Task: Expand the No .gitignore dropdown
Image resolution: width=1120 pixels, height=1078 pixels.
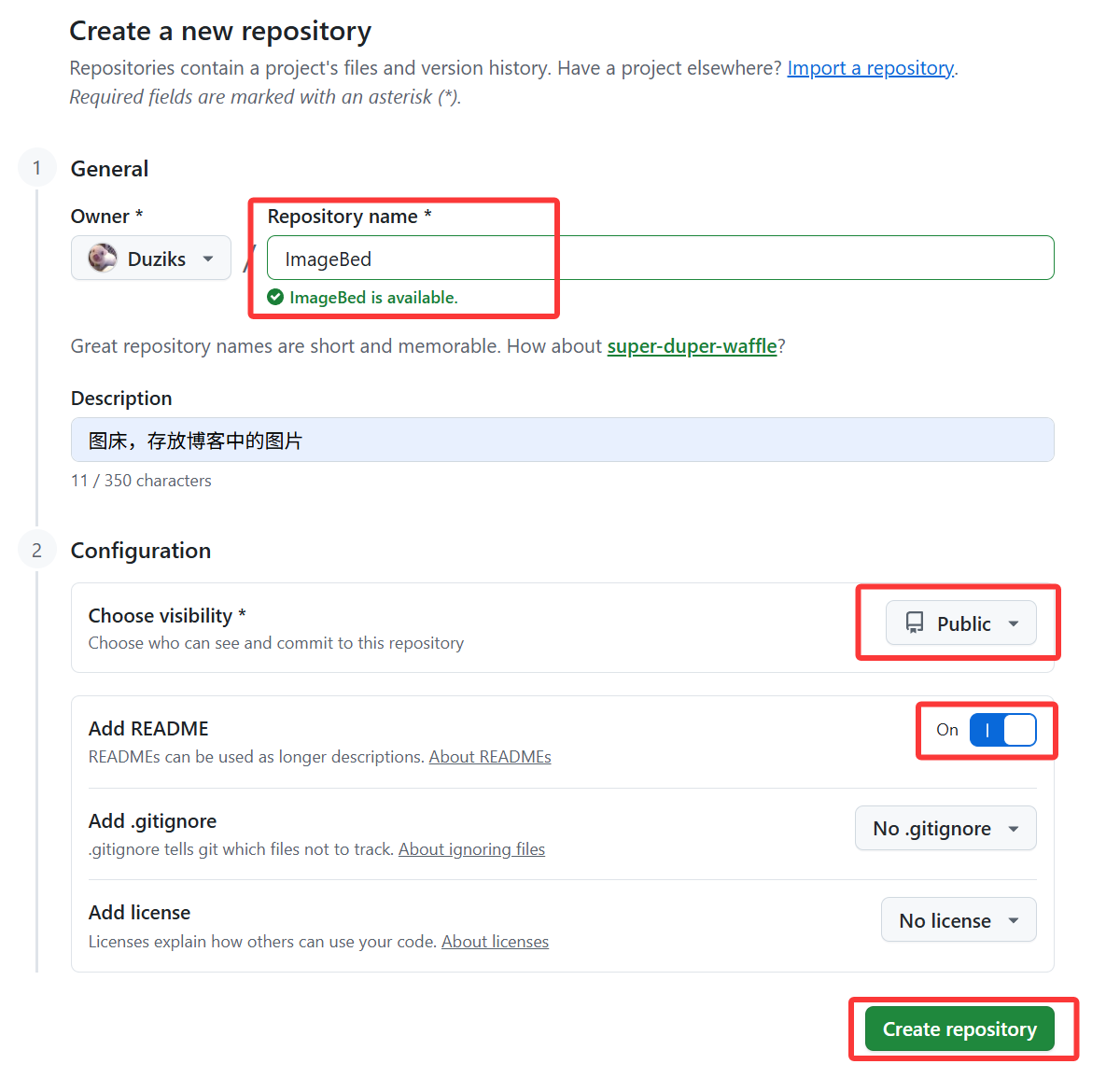Action: click(x=945, y=829)
